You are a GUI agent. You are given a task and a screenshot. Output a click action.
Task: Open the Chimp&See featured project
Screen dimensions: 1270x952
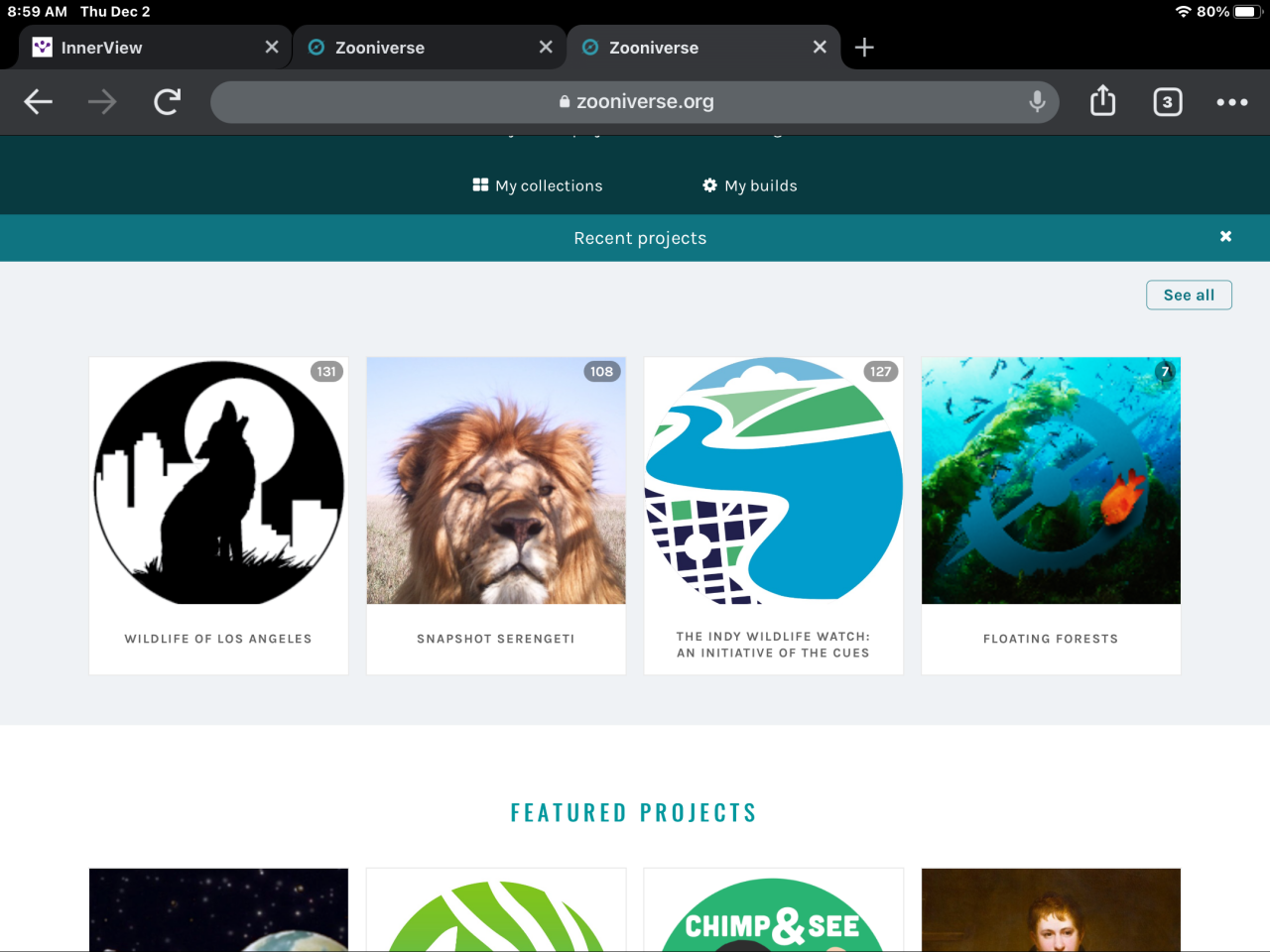tap(774, 909)
